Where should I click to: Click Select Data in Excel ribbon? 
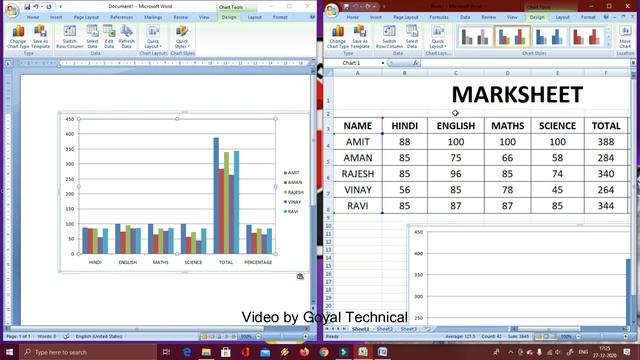point(412,37)
